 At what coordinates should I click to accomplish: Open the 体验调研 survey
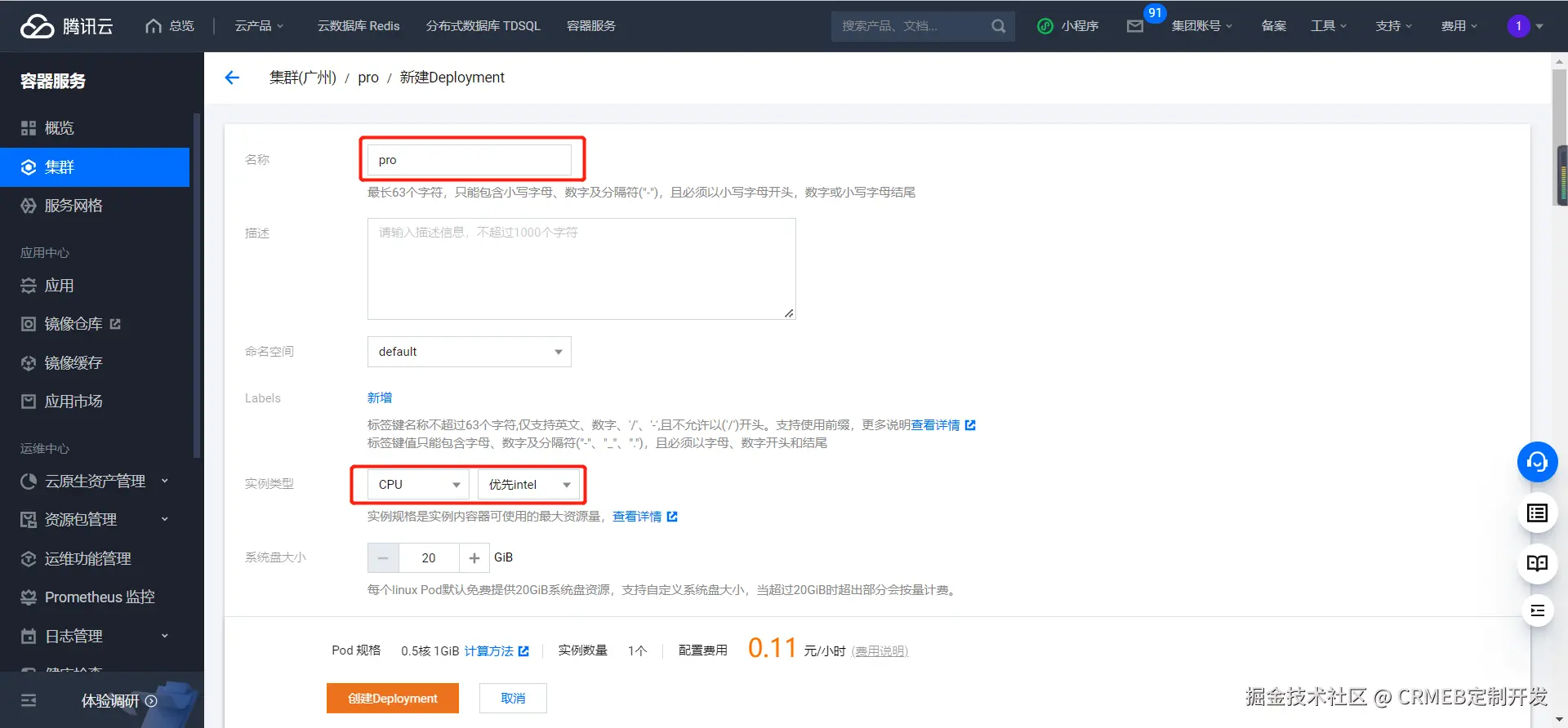point(119,700)
